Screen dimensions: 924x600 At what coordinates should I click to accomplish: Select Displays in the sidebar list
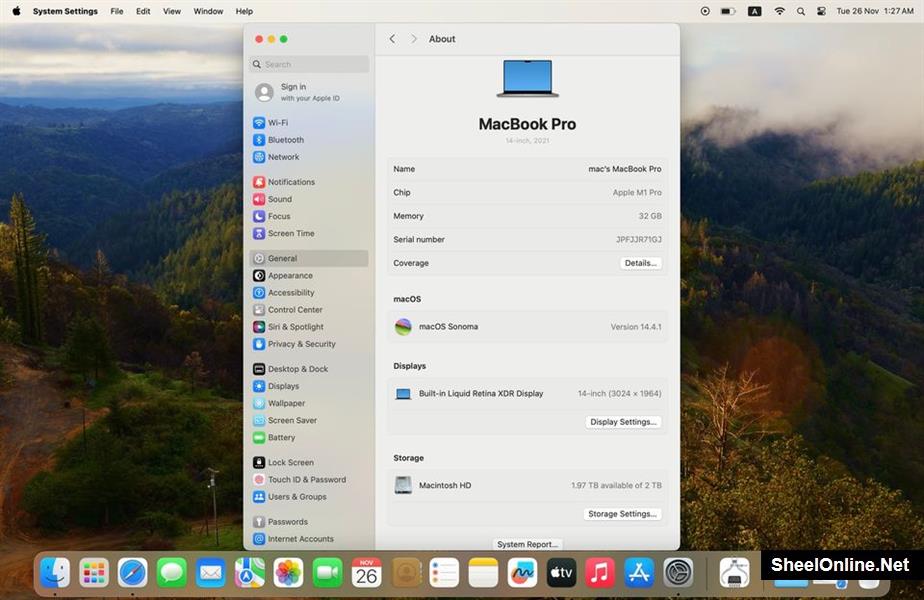(309, 386)
